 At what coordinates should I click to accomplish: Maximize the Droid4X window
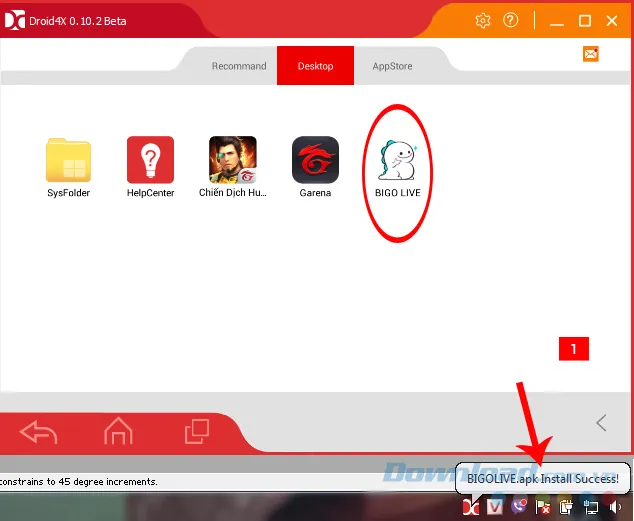(x=585, y=20)
